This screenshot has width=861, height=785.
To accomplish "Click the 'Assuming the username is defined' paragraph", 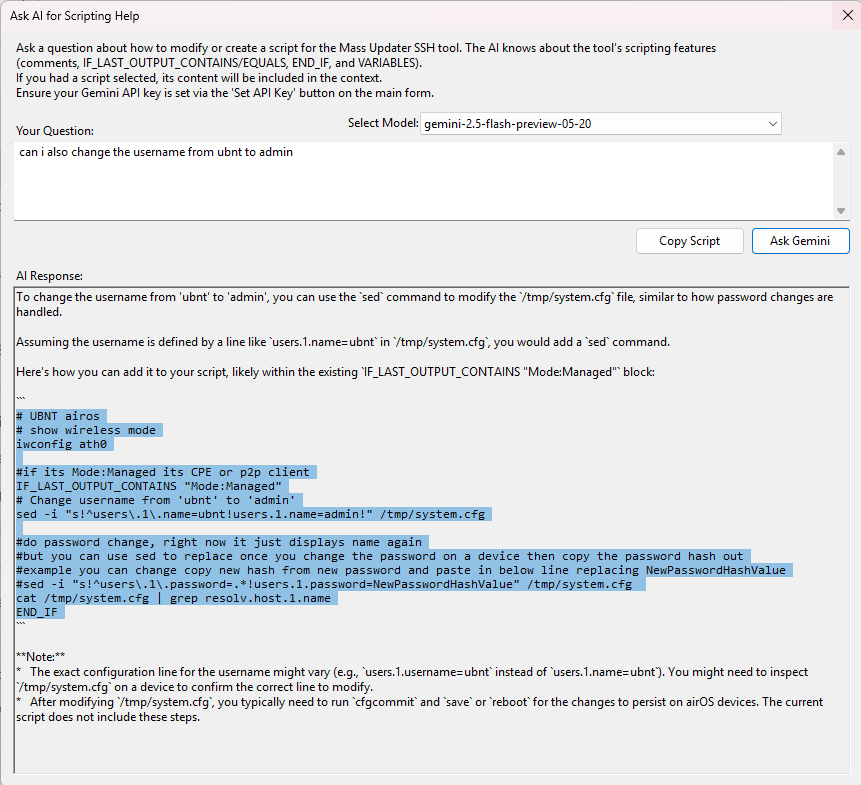I will pyautogui.click(x=343, y=342).
